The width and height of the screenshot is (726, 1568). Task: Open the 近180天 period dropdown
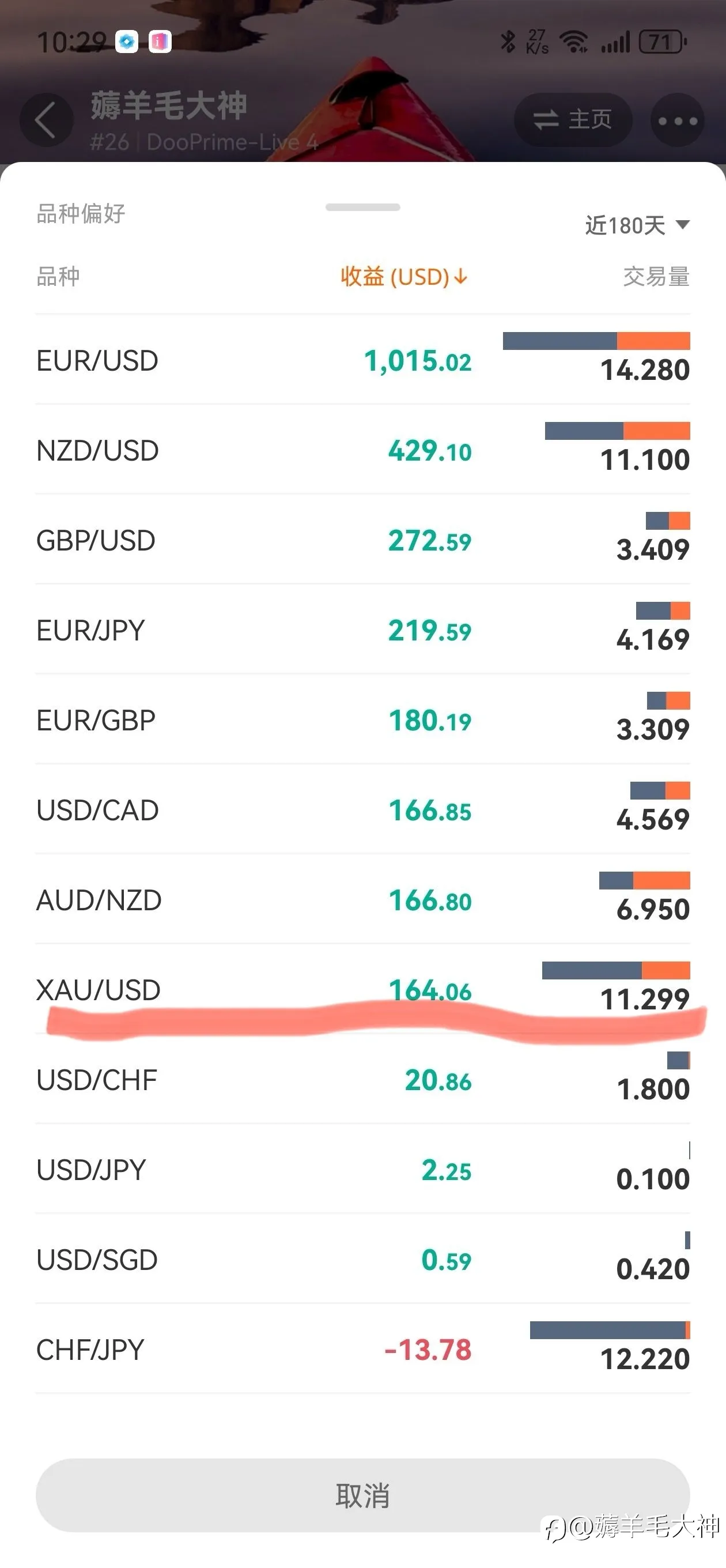[637, 225]
